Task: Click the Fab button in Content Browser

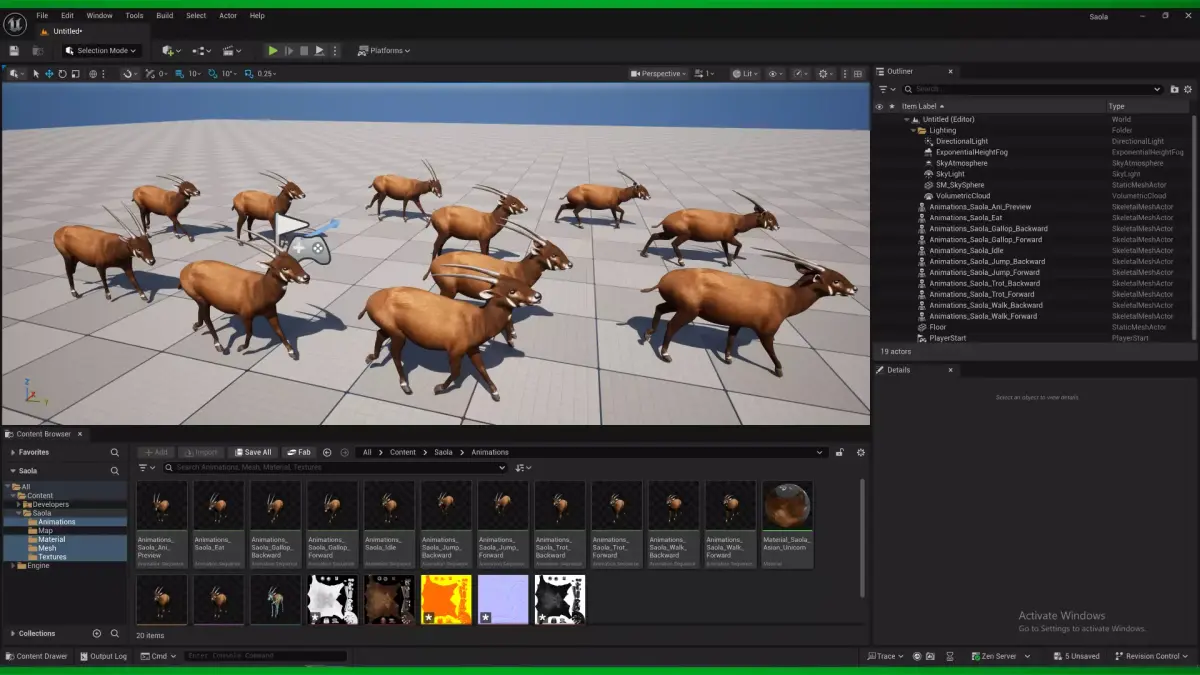Action: pyautogui.click(x=298, y=453)
